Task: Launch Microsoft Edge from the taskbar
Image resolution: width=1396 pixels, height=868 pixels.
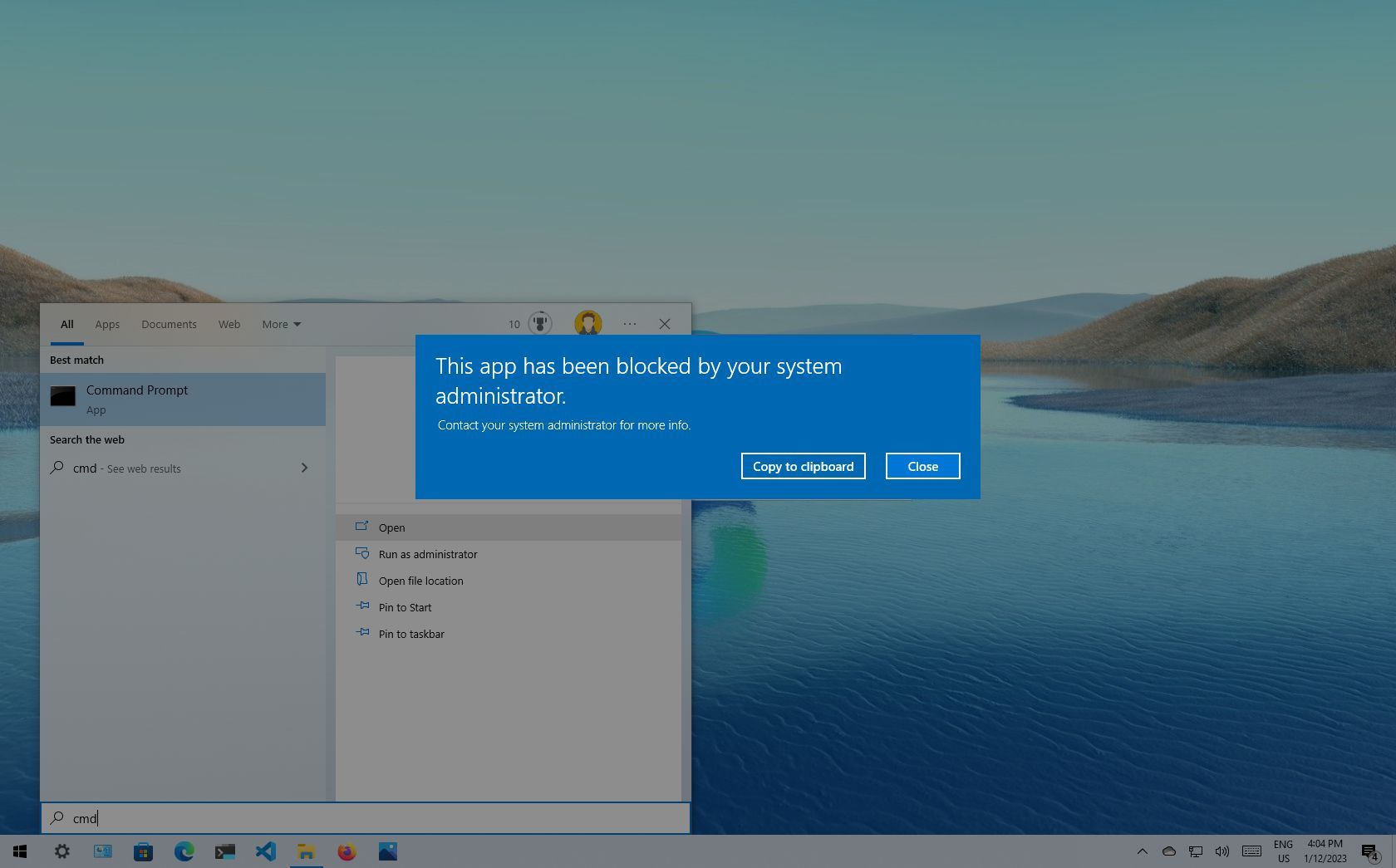Action: (x=184, y=851)
